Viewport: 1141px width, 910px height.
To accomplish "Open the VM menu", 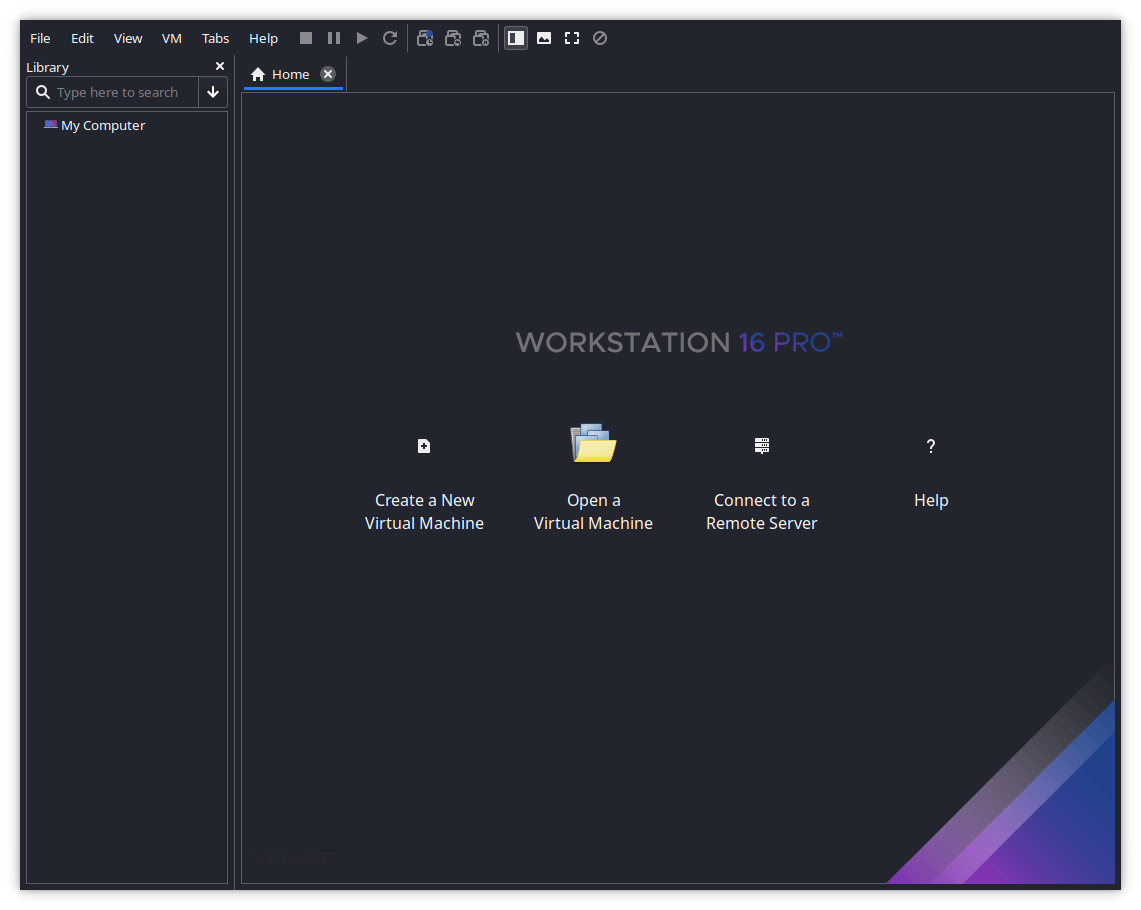I will tap(171, 38).
